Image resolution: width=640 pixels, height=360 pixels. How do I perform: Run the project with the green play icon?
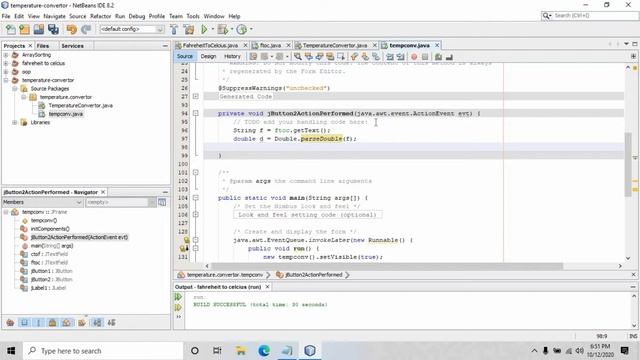[204, 29]
